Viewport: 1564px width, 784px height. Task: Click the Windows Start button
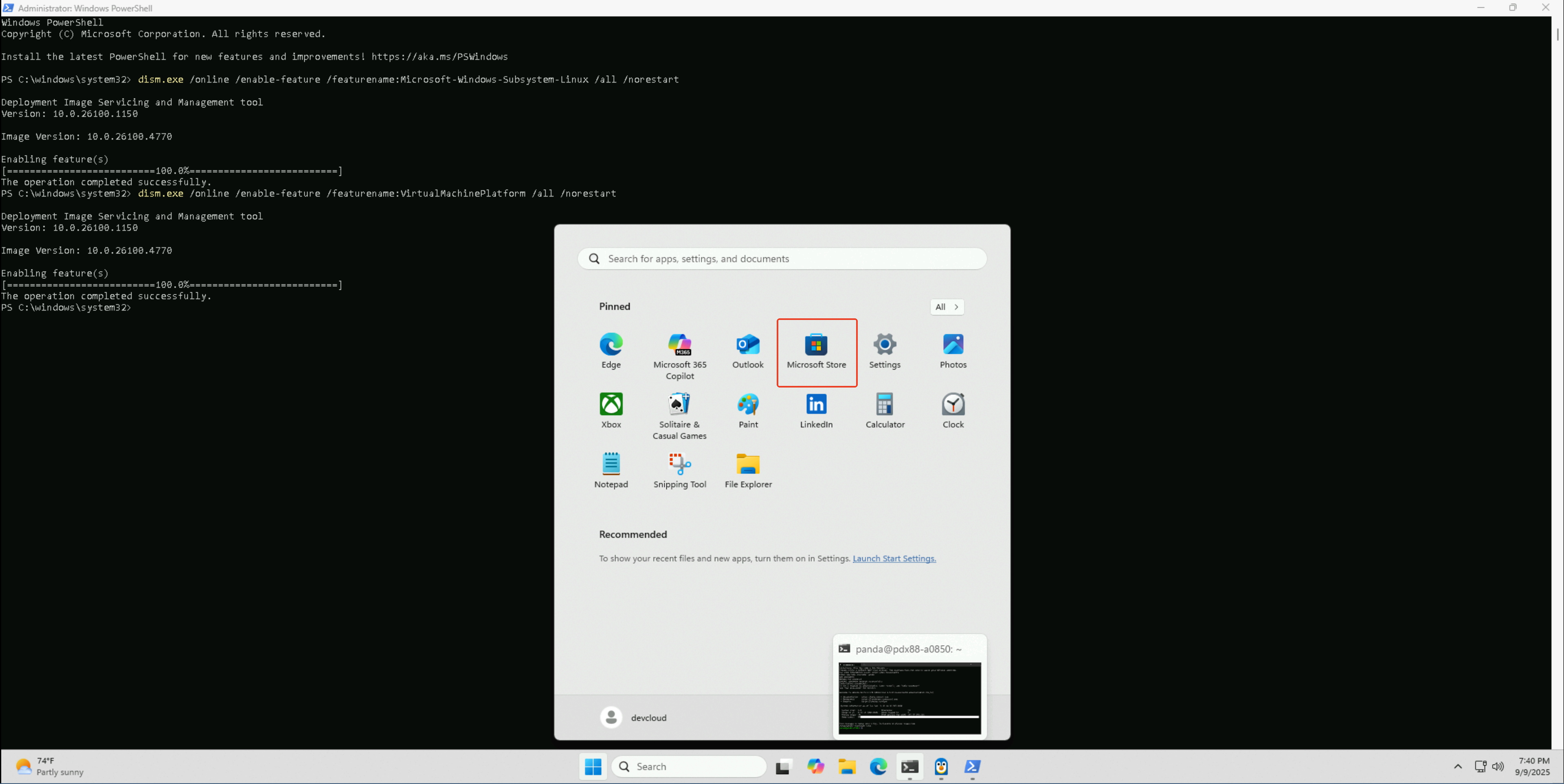593,766
